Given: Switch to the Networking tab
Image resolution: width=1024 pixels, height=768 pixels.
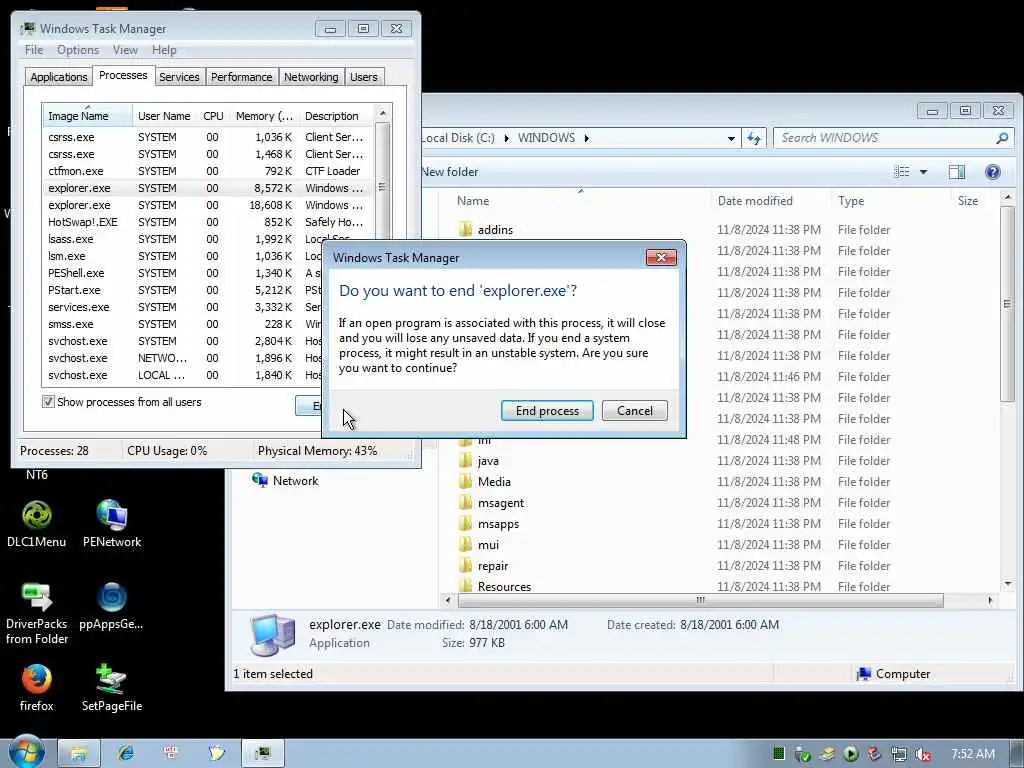Looking at the screenshot, I should (311, 77).
